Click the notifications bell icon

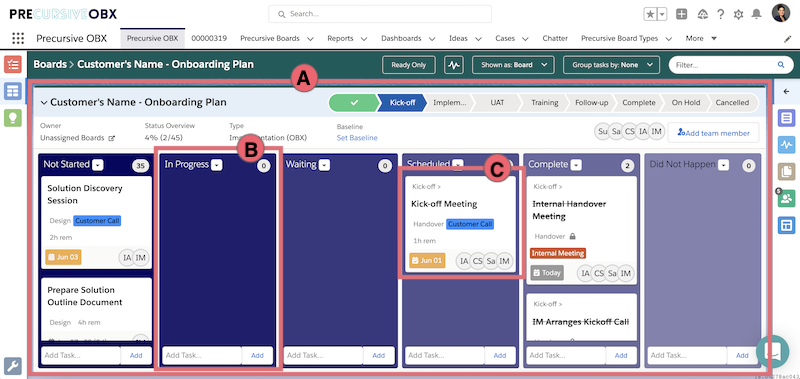coord(757,14)
